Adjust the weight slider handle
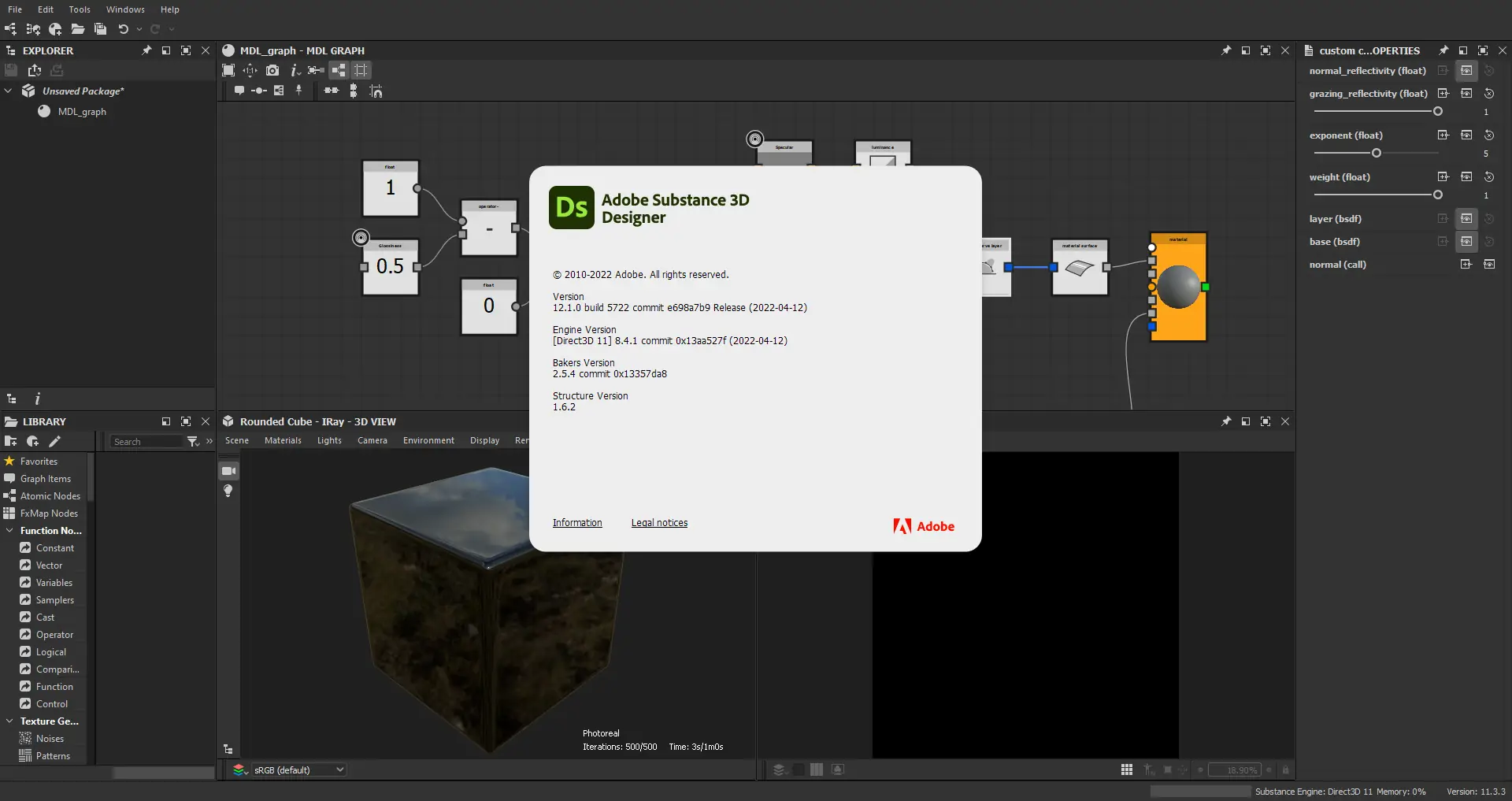 pos(1438,195)
